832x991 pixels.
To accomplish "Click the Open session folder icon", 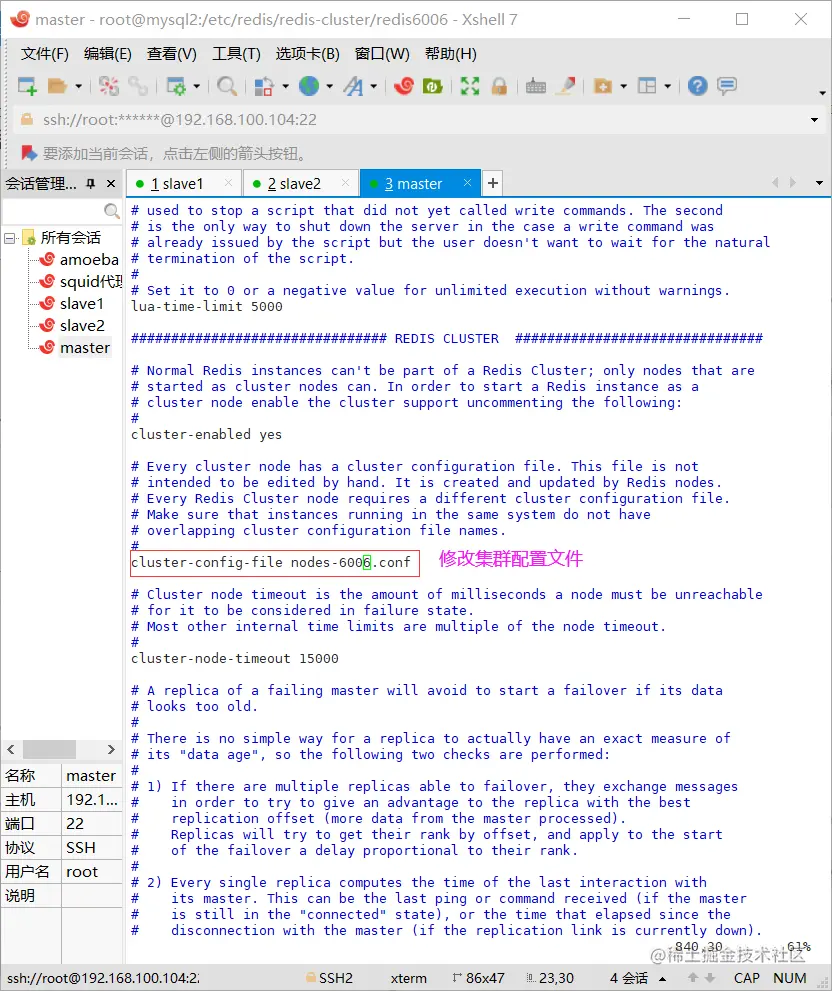I will click(x=58, y=86).
